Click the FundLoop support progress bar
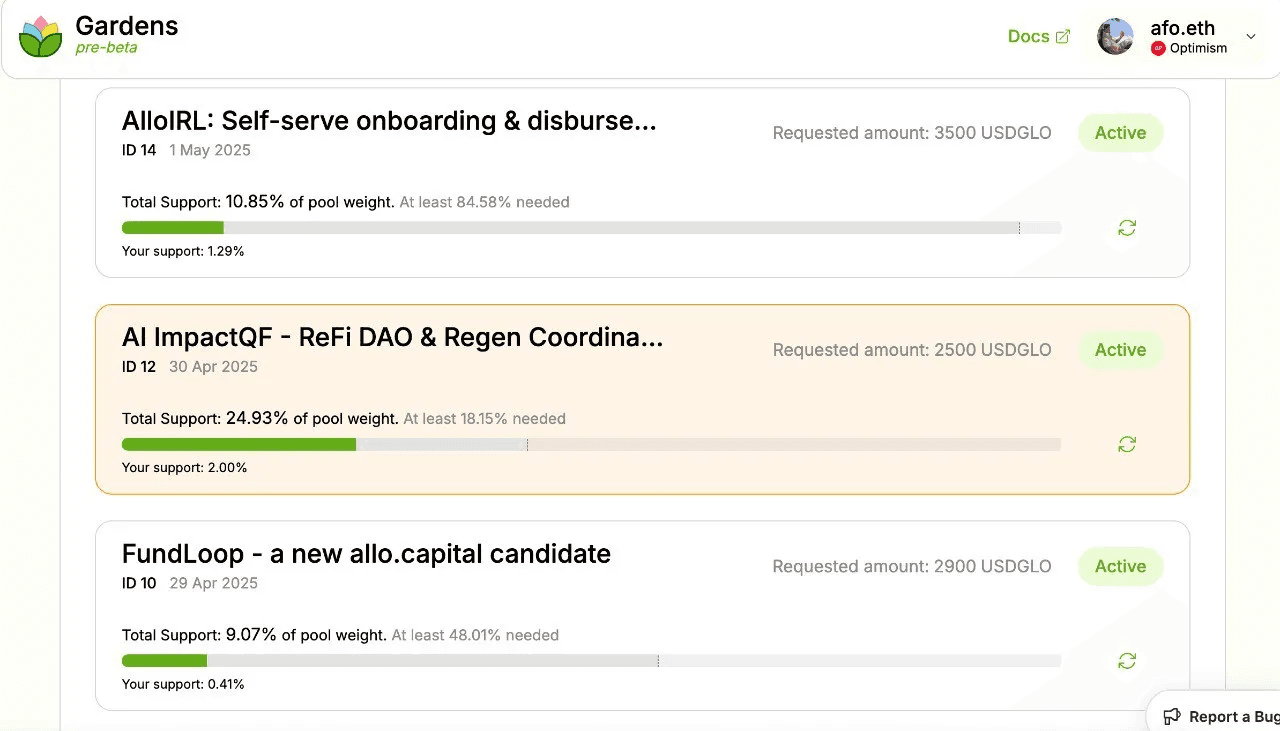This screenshot has width=1280, height=731. click(x=591, y=661)
